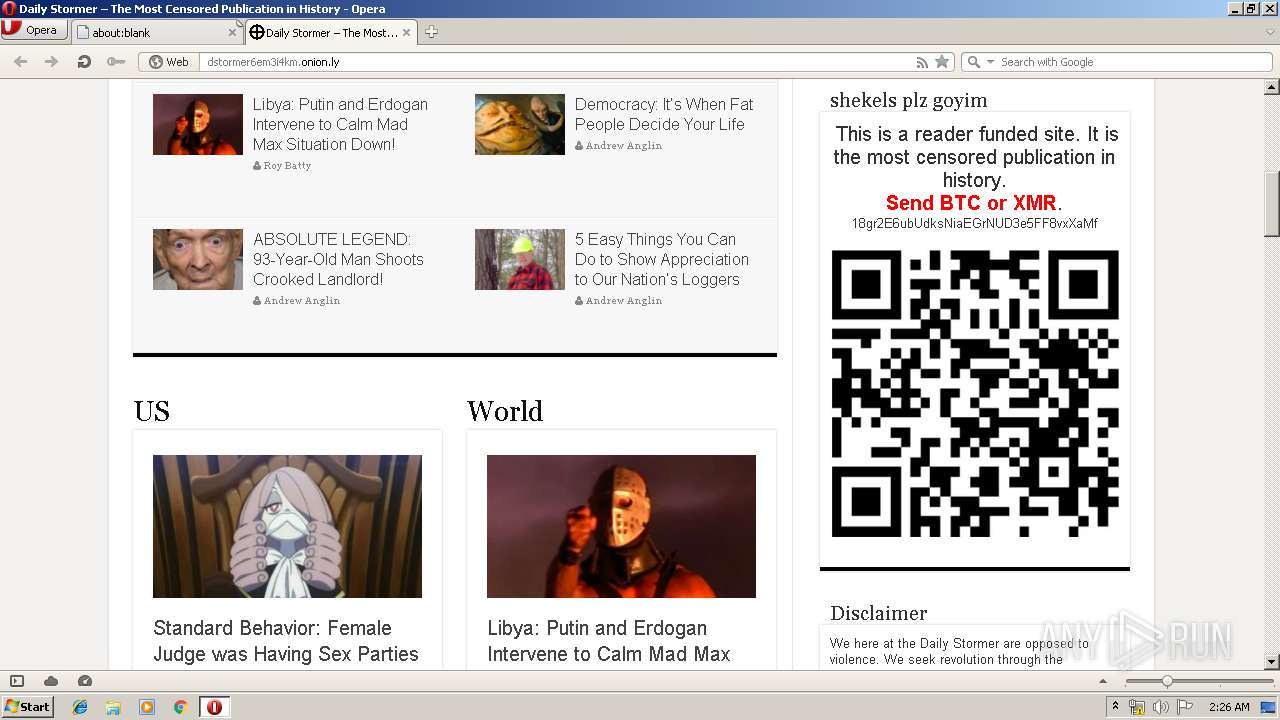Adjust the page zoom slider handle

point(1166,681)
